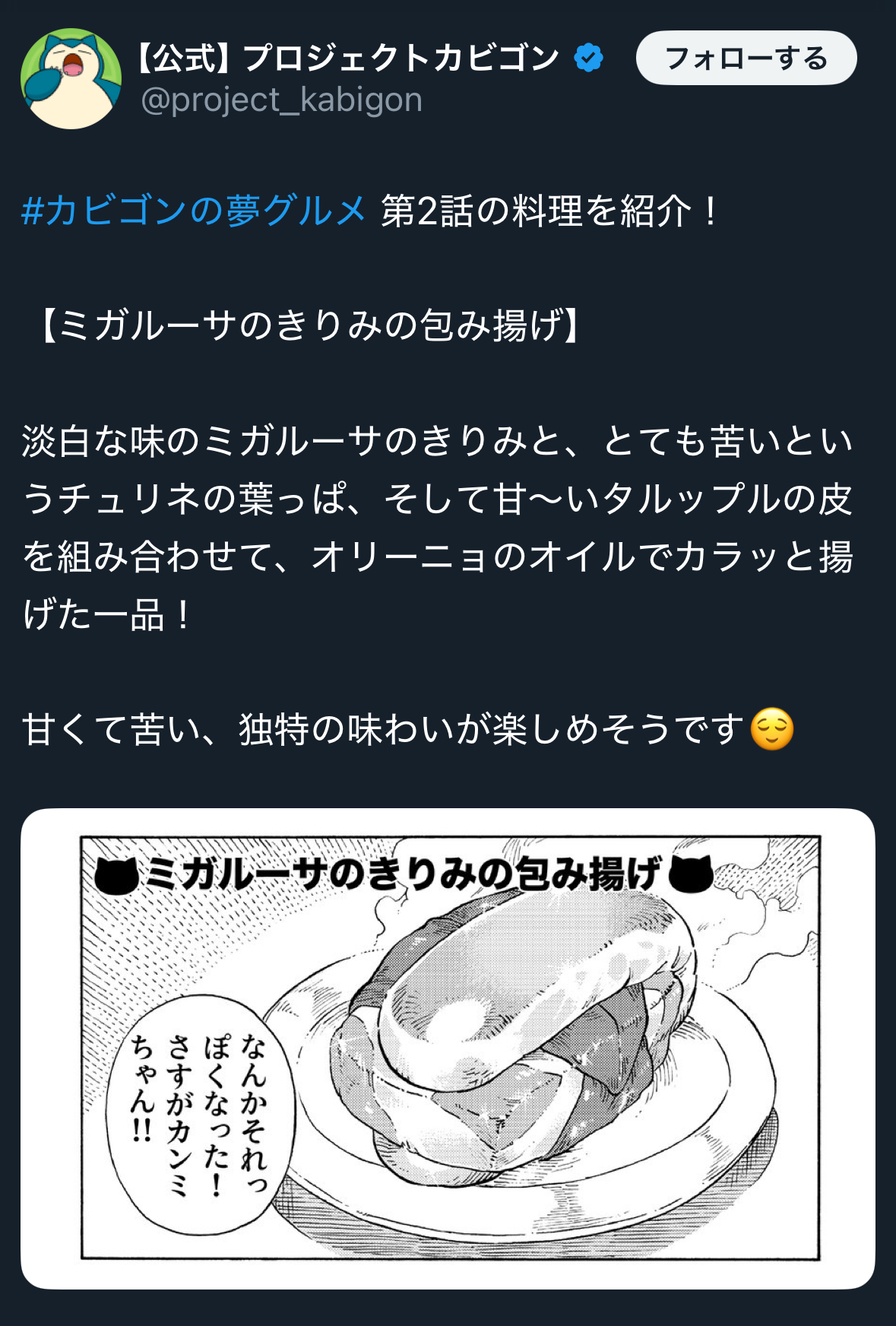This screenshot has height=1326, width=896.
Task: Visit the @project_kabigon handle
Action: tap(281, 100)
